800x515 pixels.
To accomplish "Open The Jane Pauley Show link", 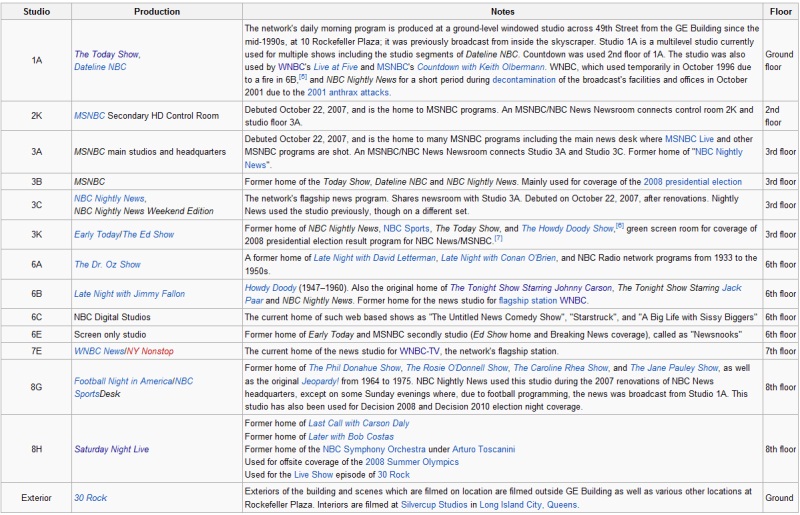I will point(674,368).
